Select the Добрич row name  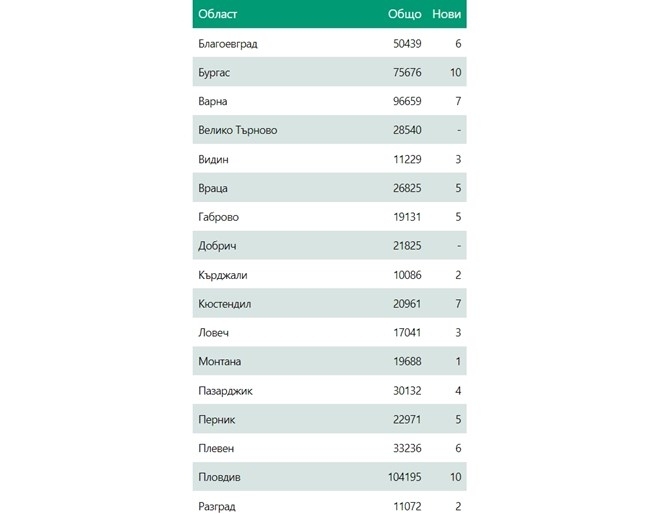tap(218, 246)
